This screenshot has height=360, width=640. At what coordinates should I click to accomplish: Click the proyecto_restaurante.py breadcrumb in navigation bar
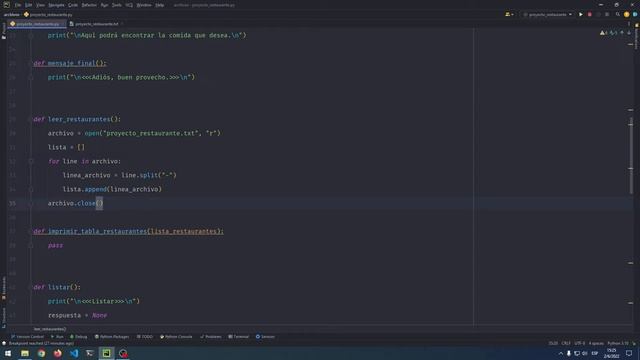(48, 15)
